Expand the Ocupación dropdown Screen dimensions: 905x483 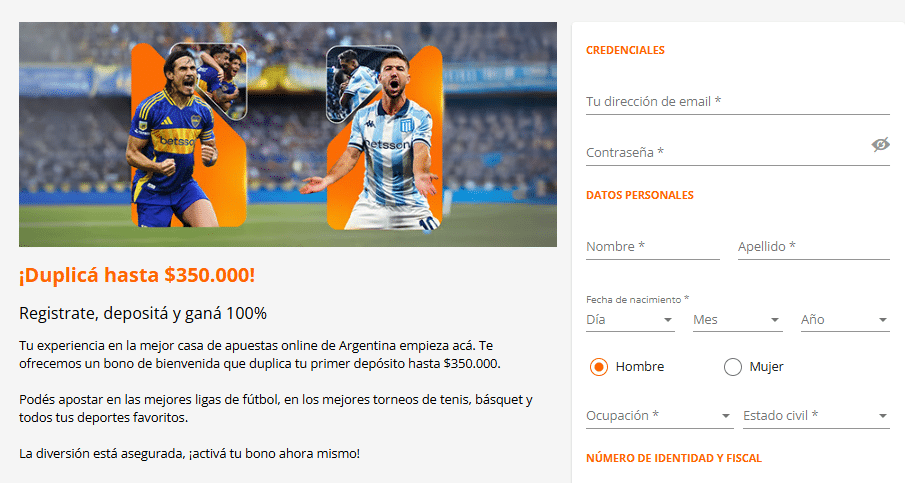660,416
